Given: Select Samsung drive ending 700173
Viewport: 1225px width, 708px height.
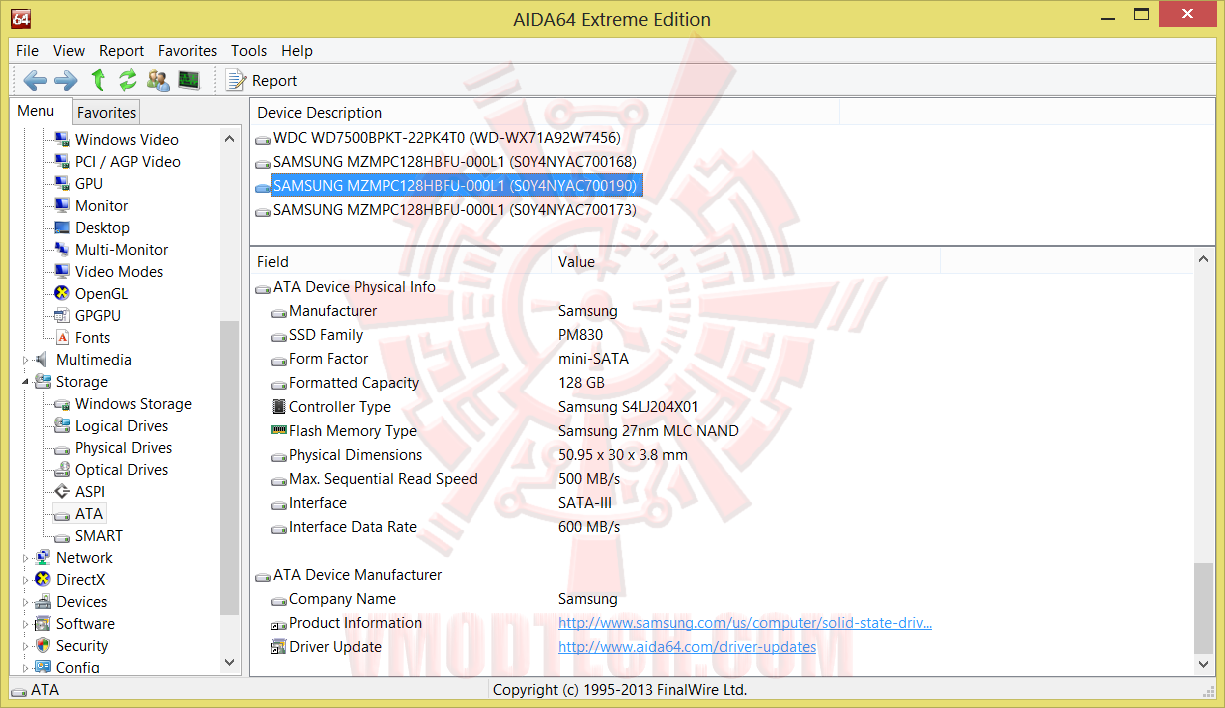Looking at the screenshot, I should pos(454,210).
